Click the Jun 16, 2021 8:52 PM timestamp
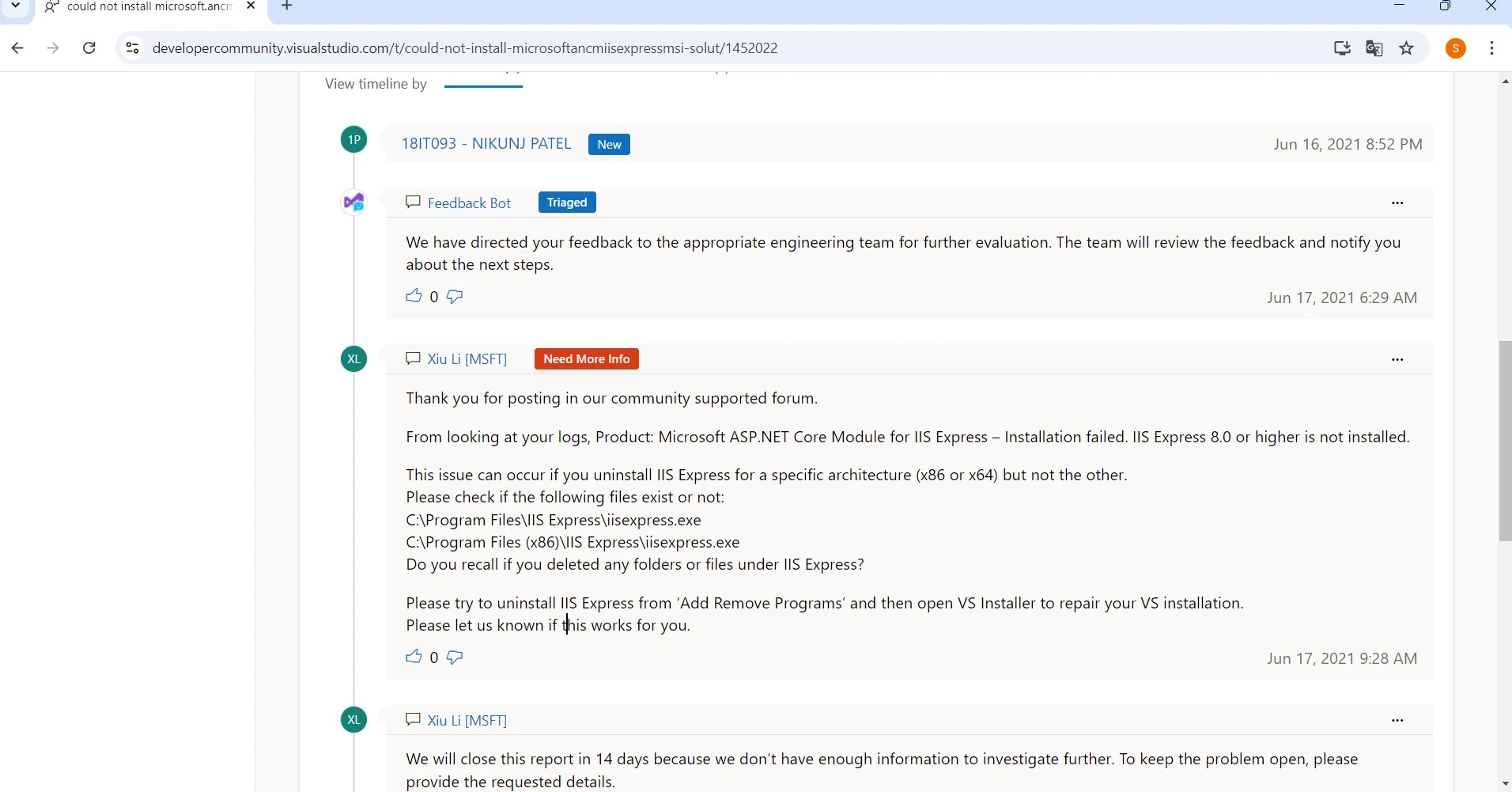Image resolution: width=1512 pixels, height=792 pixels. pos(1348,145)
